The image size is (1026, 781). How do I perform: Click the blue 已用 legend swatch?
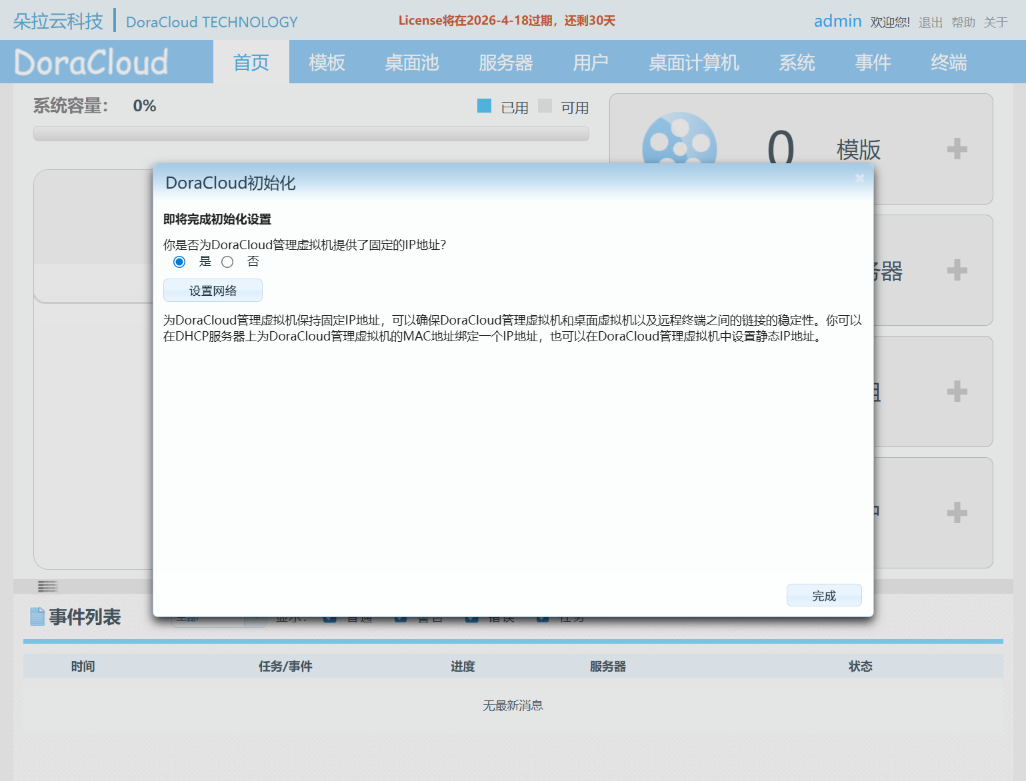click(484, 106)
